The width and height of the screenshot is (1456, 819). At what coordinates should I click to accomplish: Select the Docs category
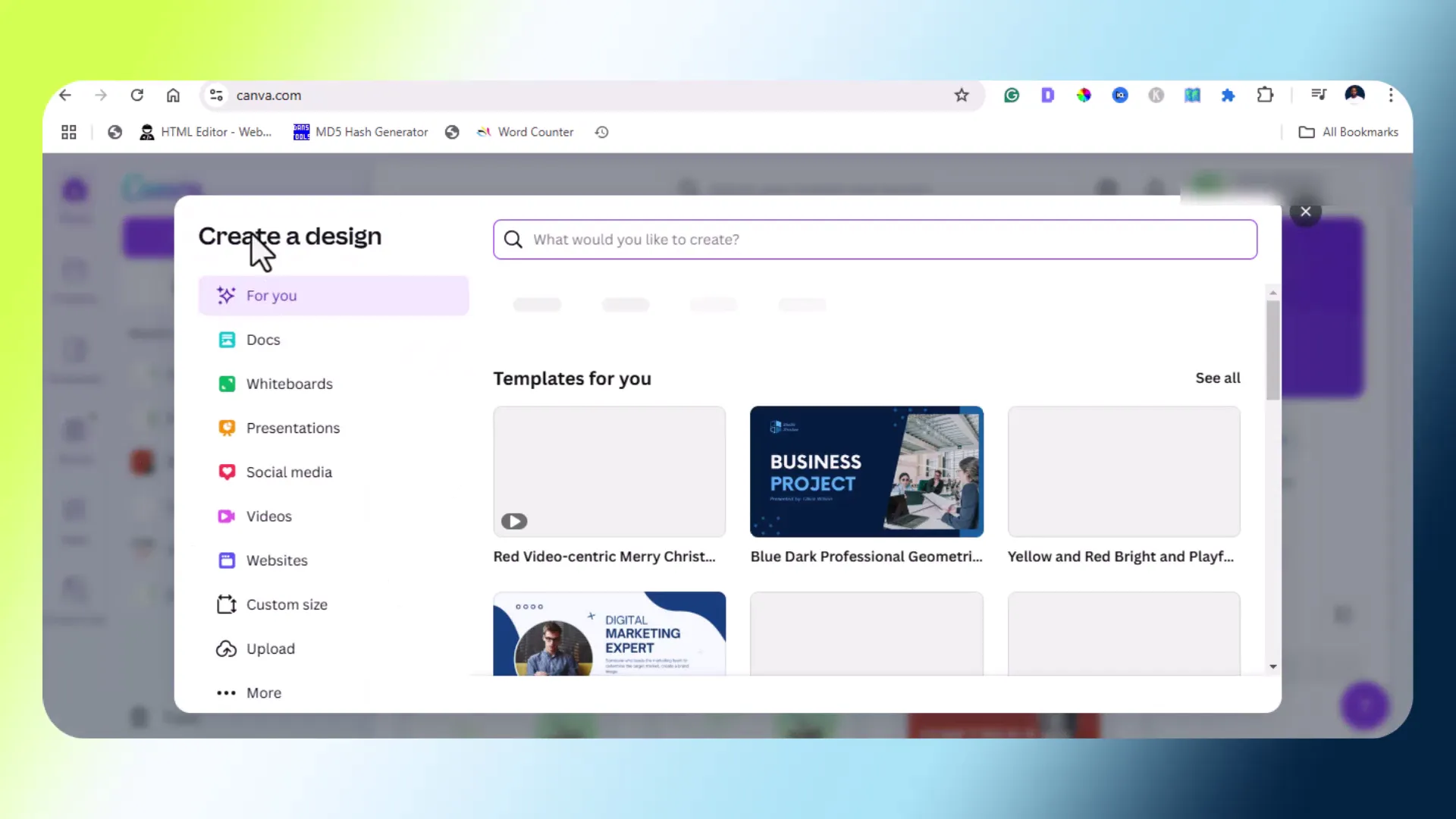coord(334,340)
